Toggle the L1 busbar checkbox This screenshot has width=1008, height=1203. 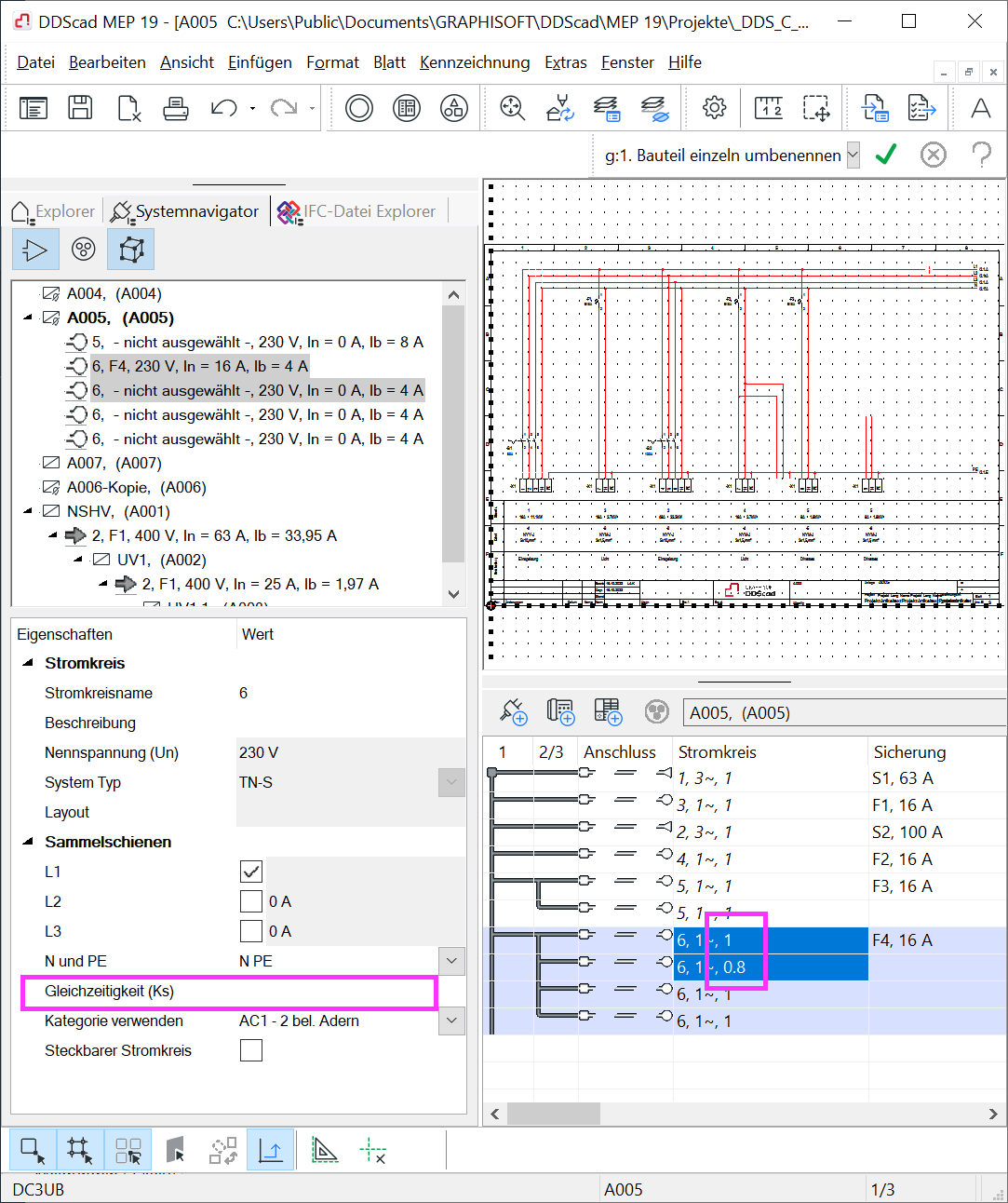click(251, 872)
